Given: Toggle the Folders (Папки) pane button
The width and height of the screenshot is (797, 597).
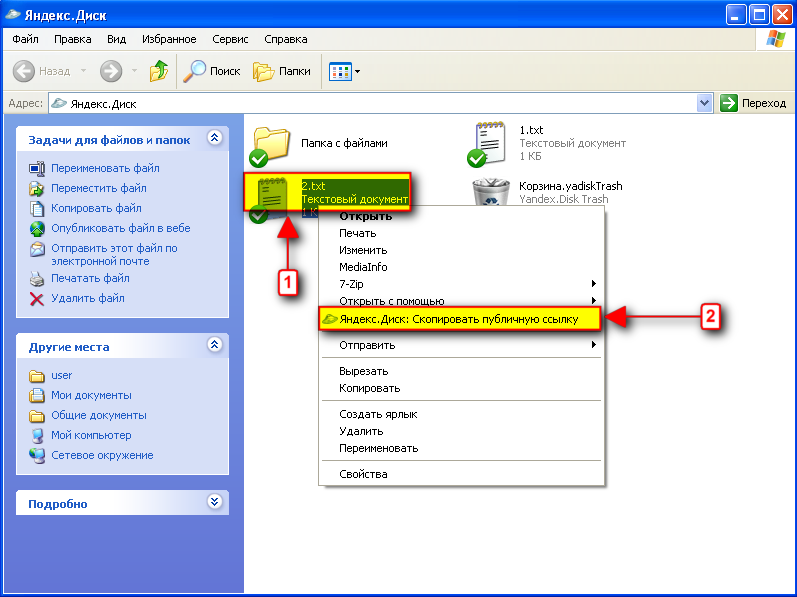Looking at the screenshot, I should pos(282,71).
